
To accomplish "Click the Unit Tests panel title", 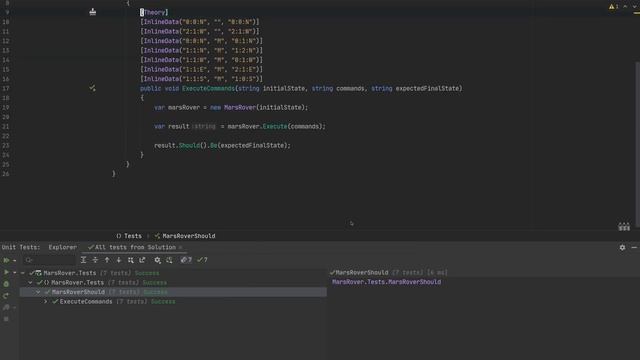I will coord(20,247).
